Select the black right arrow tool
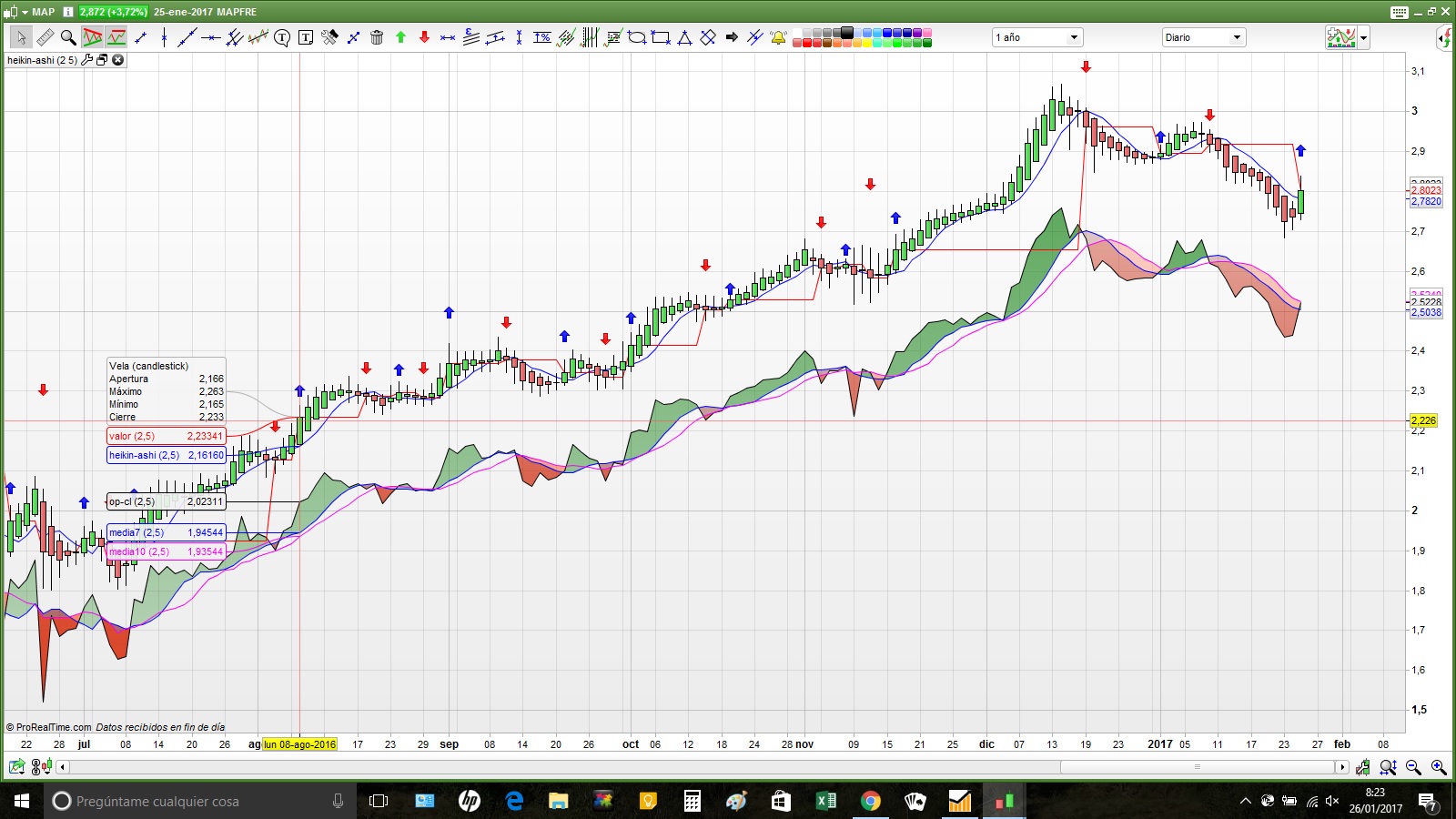 (x=732, y=37)
